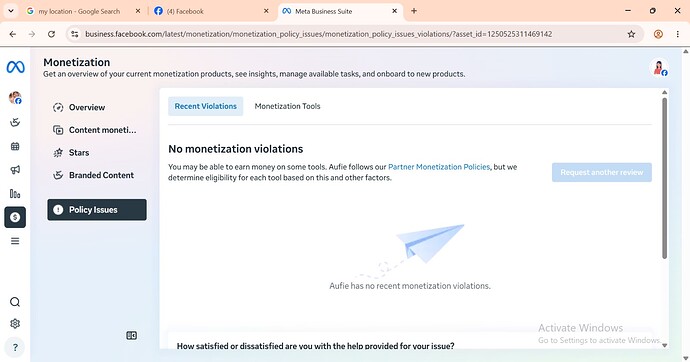Viewport: 690px width, 362px height.
Task: Click the panel scroll up arrow
Action: coord(664,92)
